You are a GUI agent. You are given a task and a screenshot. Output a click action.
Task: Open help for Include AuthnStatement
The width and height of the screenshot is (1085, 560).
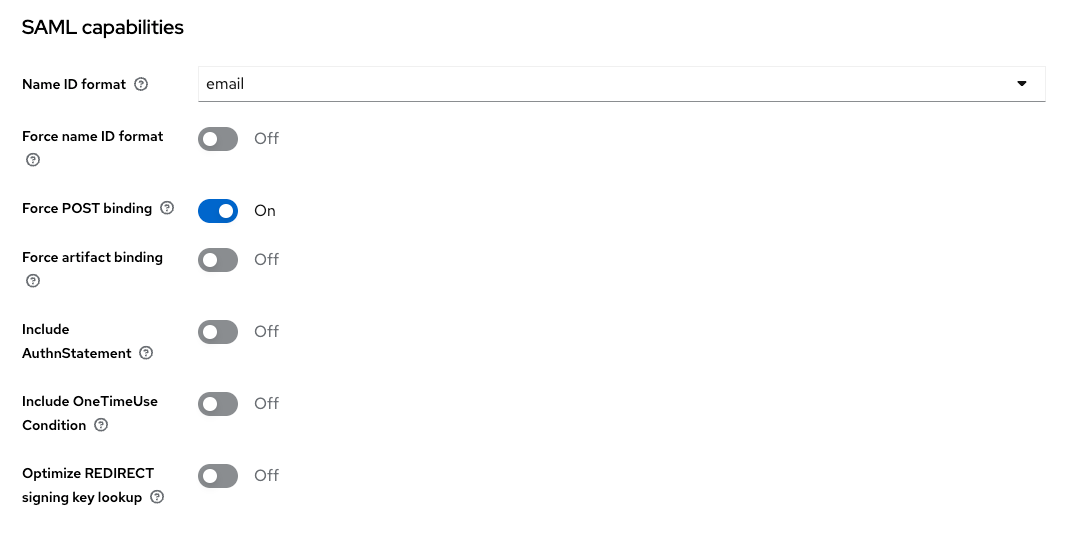(146, 353)
